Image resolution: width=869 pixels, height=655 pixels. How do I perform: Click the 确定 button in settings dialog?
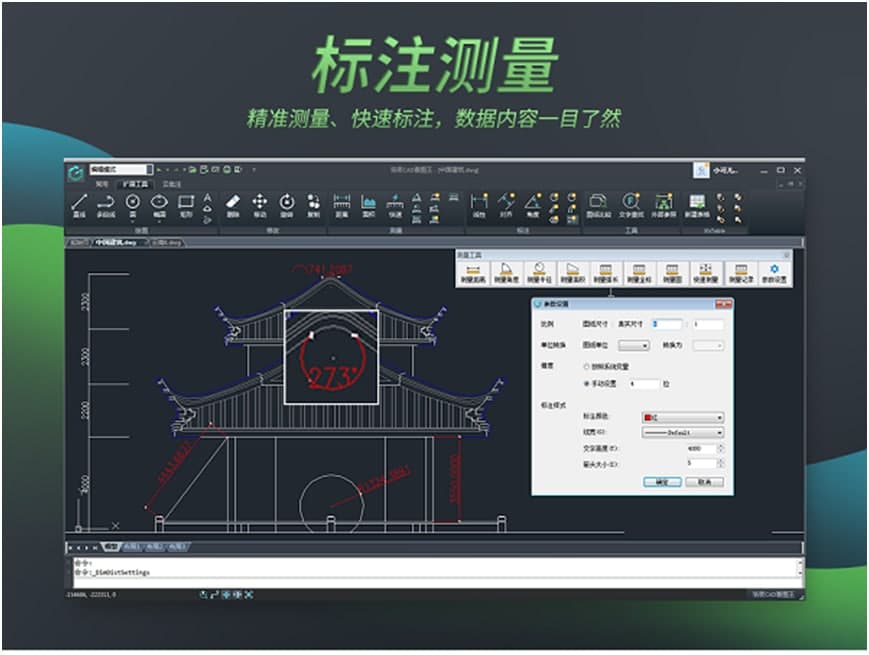pos(660,481)
